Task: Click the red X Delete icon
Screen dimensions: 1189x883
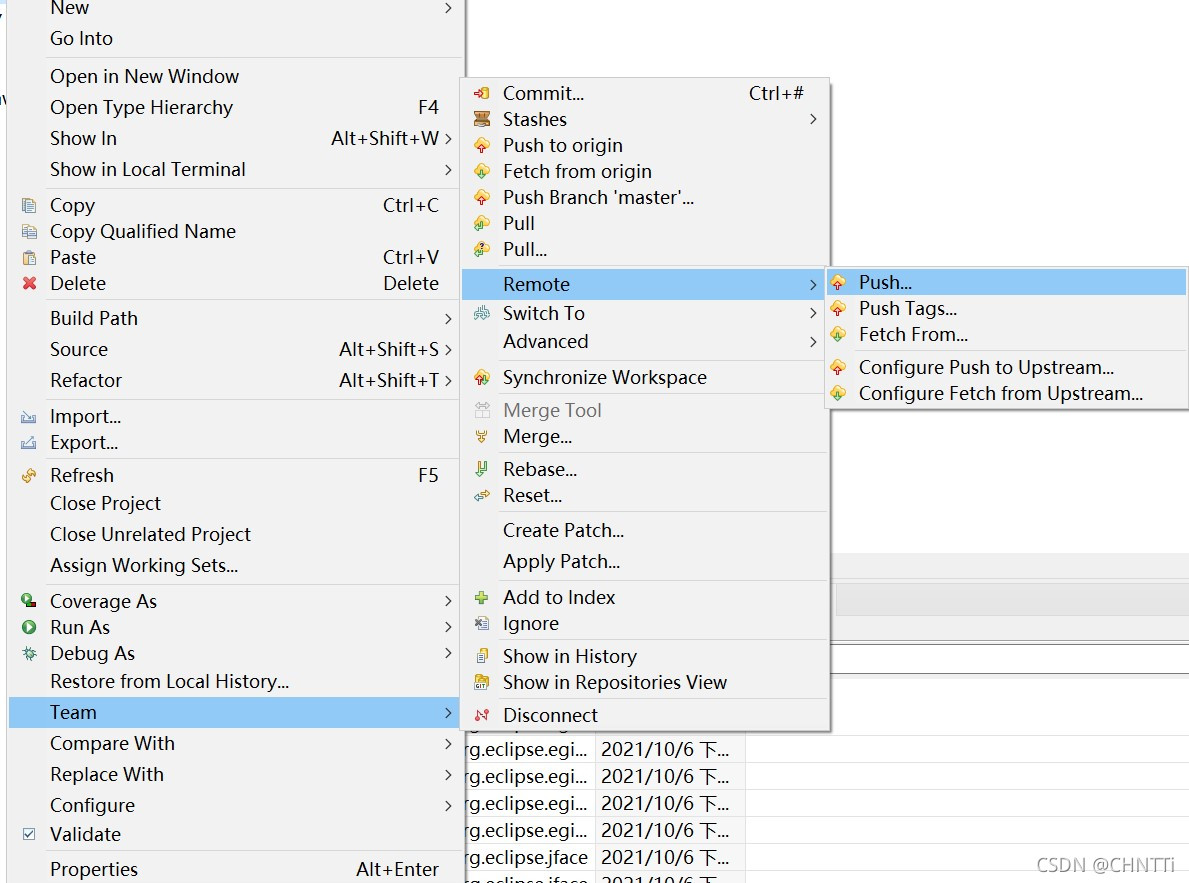Action: point(29,283)
